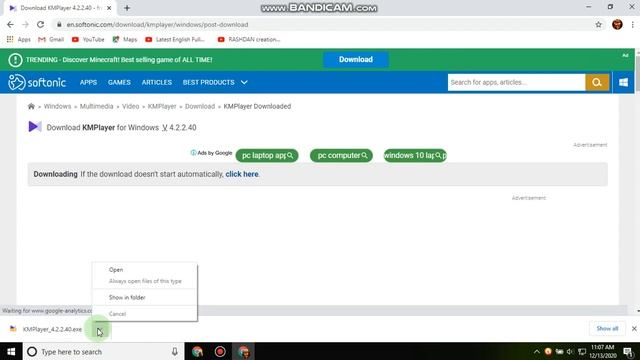Go back to the previous page
This screenshot has height=360, width=640.
tap(10, 24)
